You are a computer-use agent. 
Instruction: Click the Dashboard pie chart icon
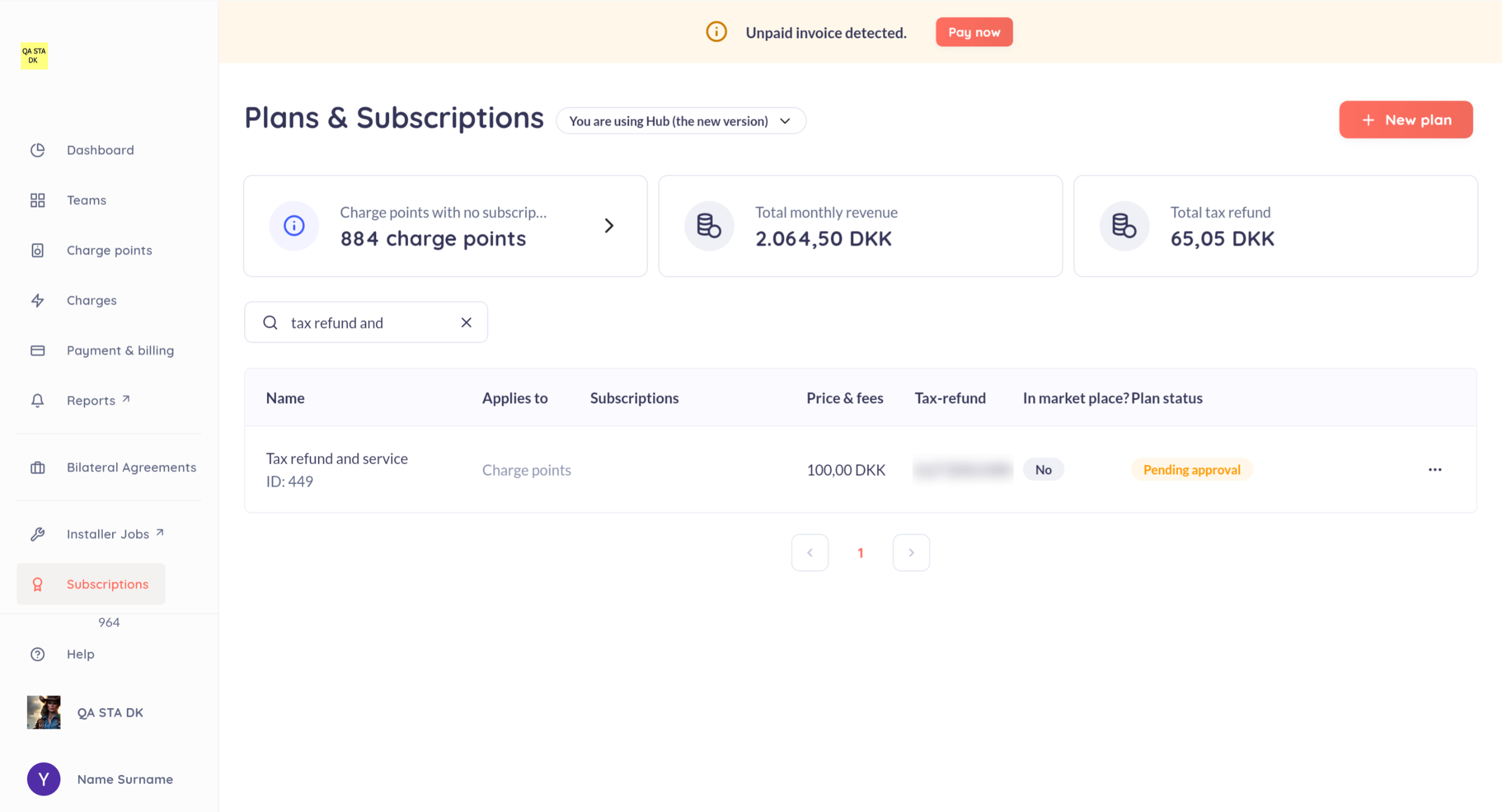38,150
